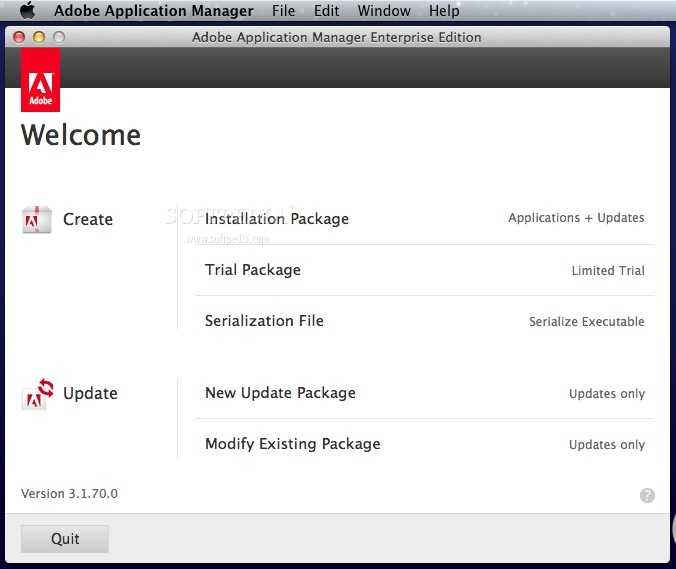Open the Edit menu
The image size is (676, 569).
coord(326,10)
